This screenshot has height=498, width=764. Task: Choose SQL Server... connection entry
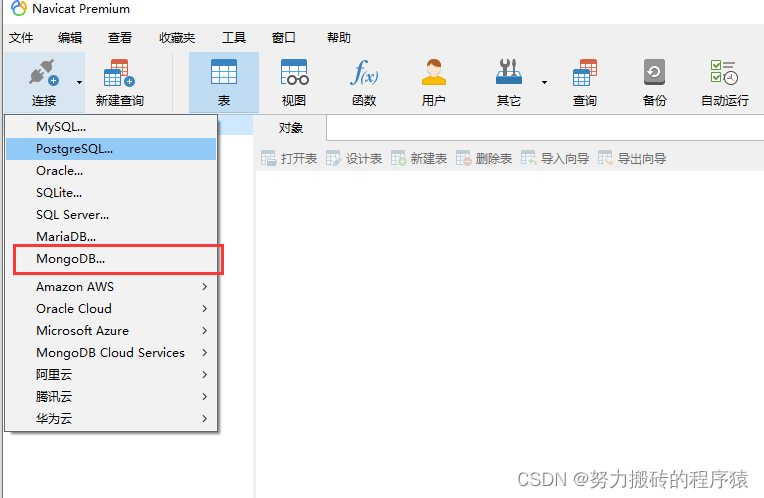pos(111,214)
